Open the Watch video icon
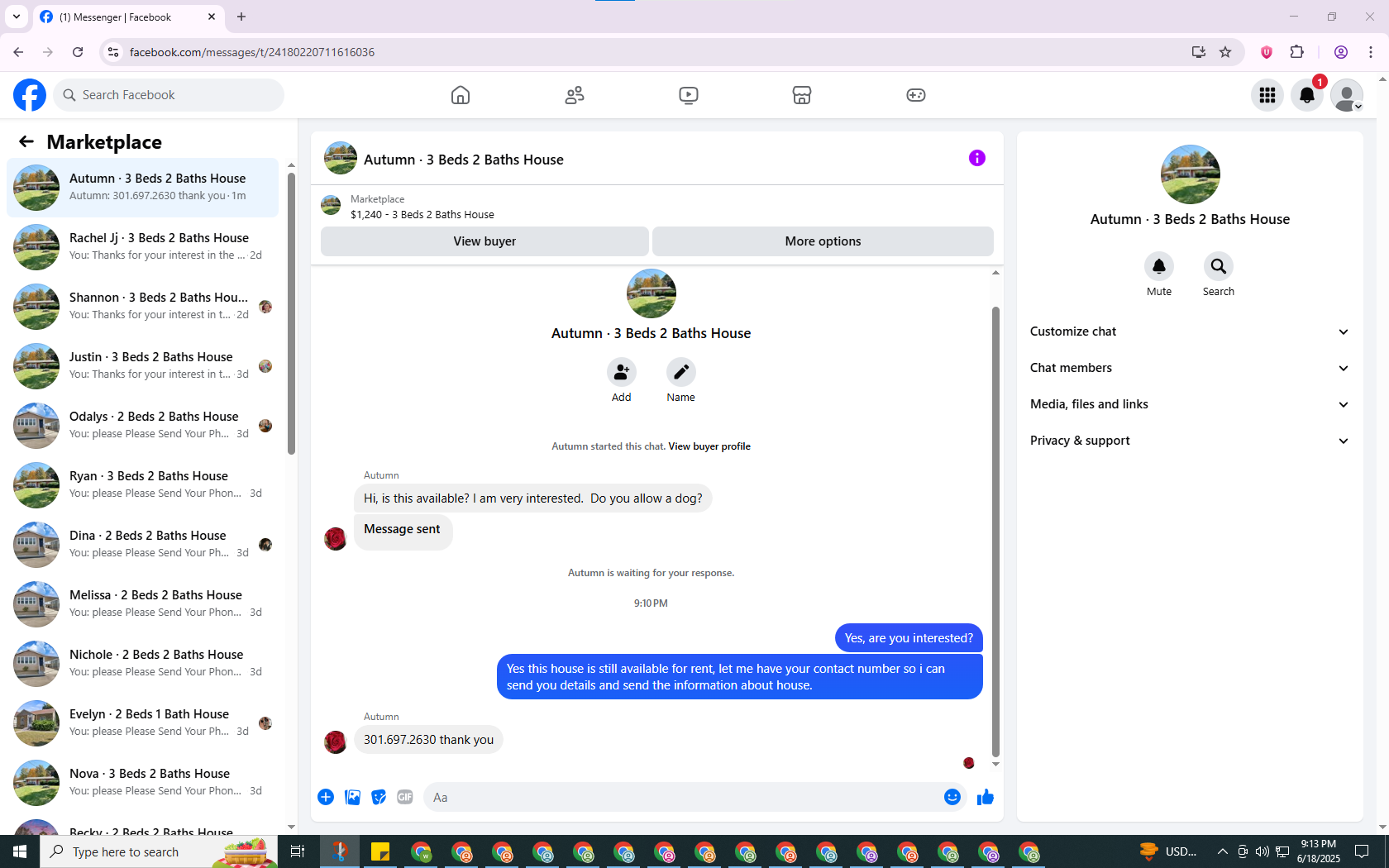The height and width of the screenshot is (868, 1389). 688,95
